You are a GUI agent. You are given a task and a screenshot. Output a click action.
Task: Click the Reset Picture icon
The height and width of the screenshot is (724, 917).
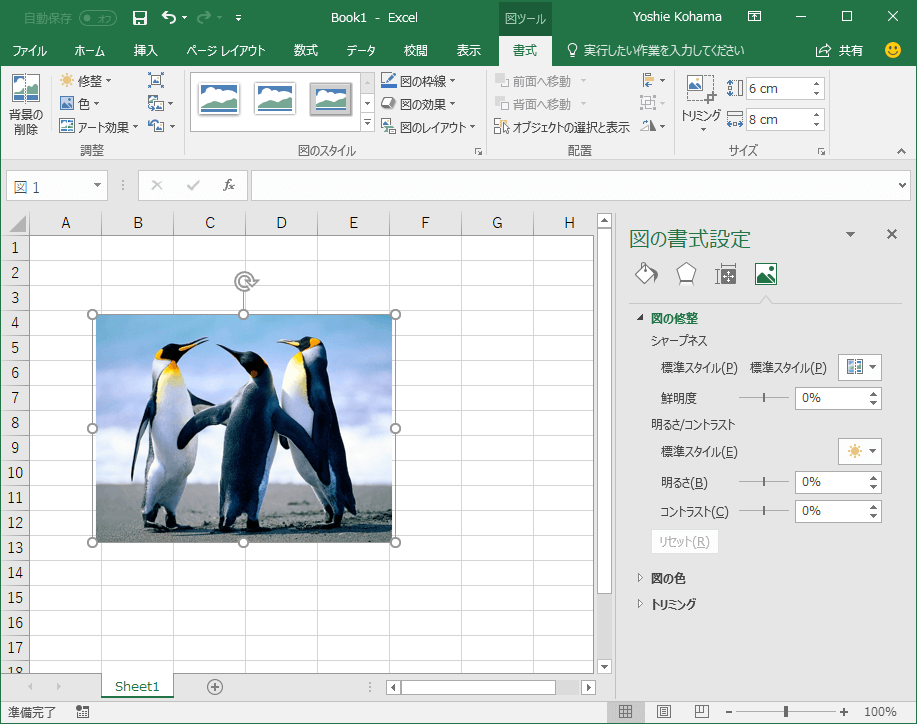coord(160,126)
